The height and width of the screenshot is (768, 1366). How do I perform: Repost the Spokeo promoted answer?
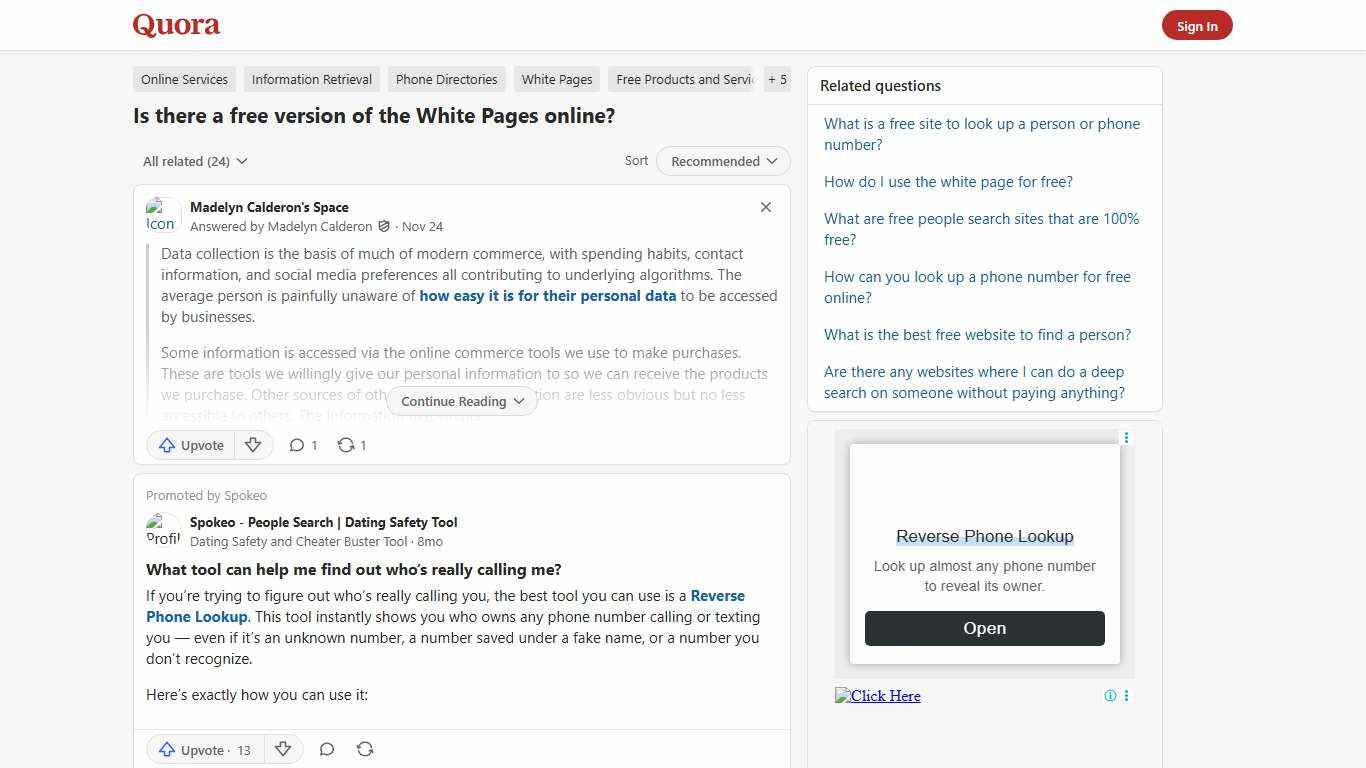[365, 749]
